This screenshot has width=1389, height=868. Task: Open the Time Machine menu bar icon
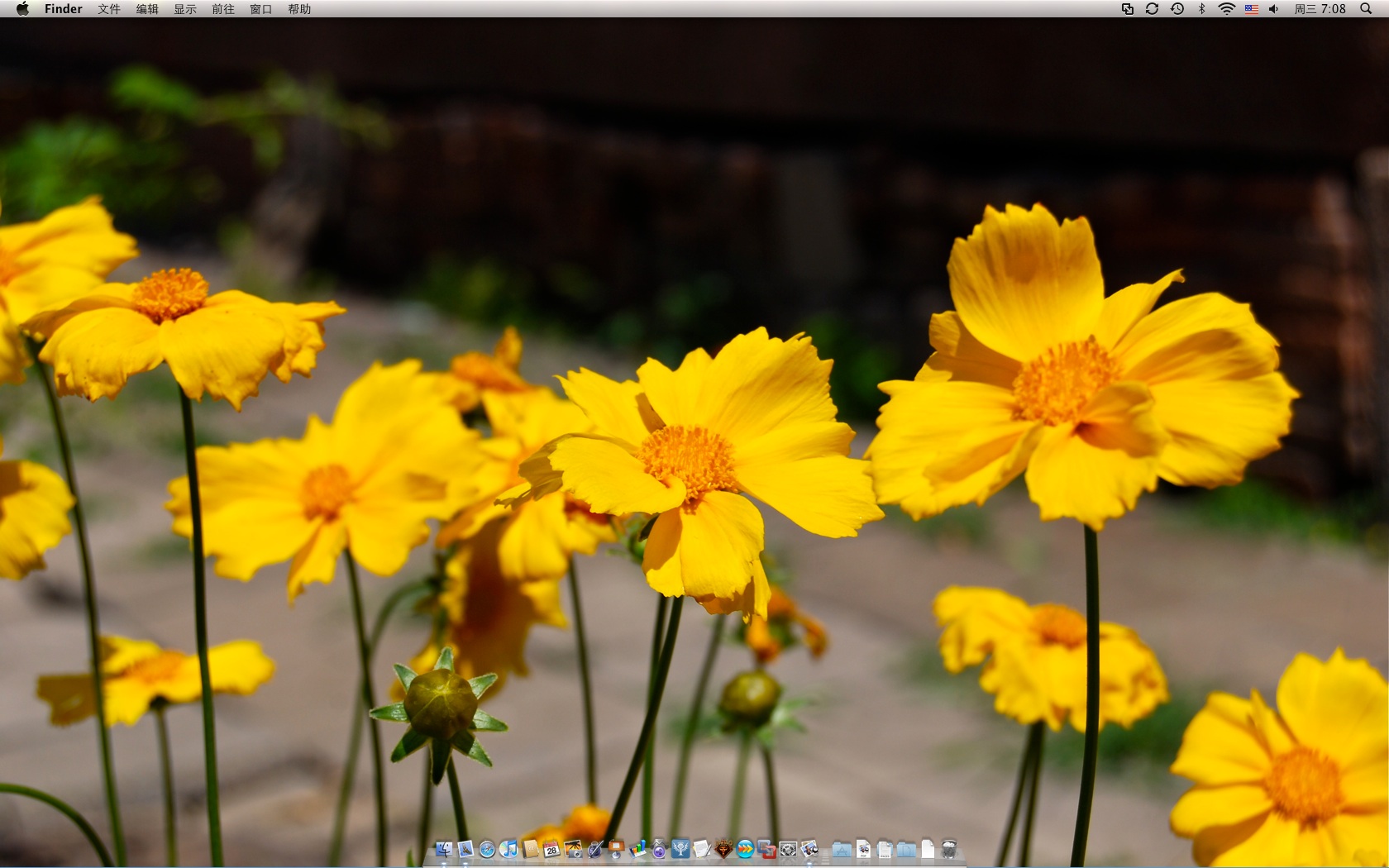point(1177,9)
